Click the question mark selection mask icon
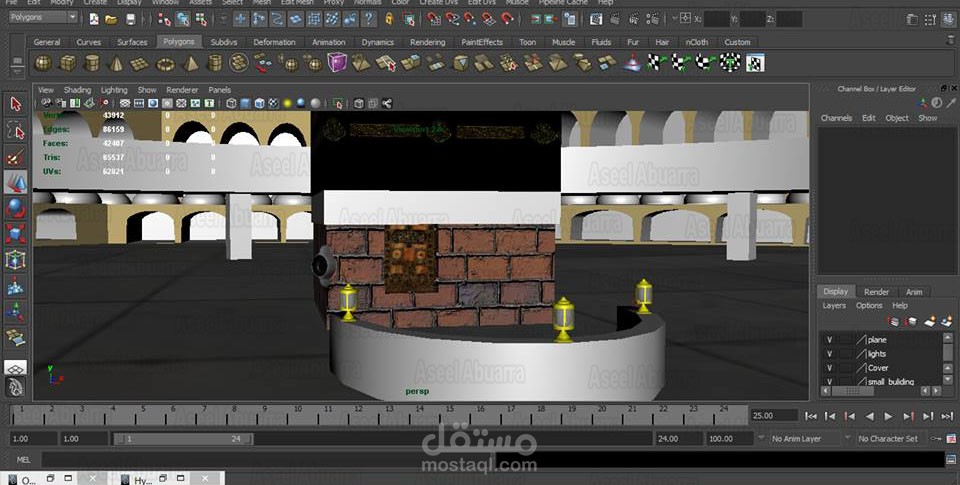 [x=368, y=19]
